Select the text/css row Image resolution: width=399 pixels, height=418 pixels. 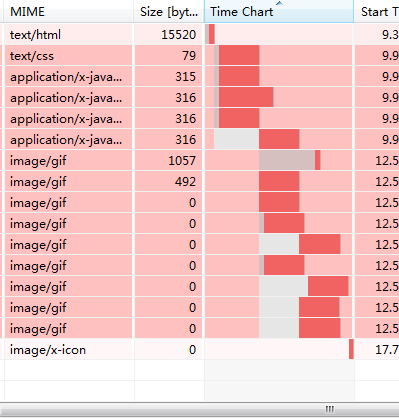tap(202, 56)
